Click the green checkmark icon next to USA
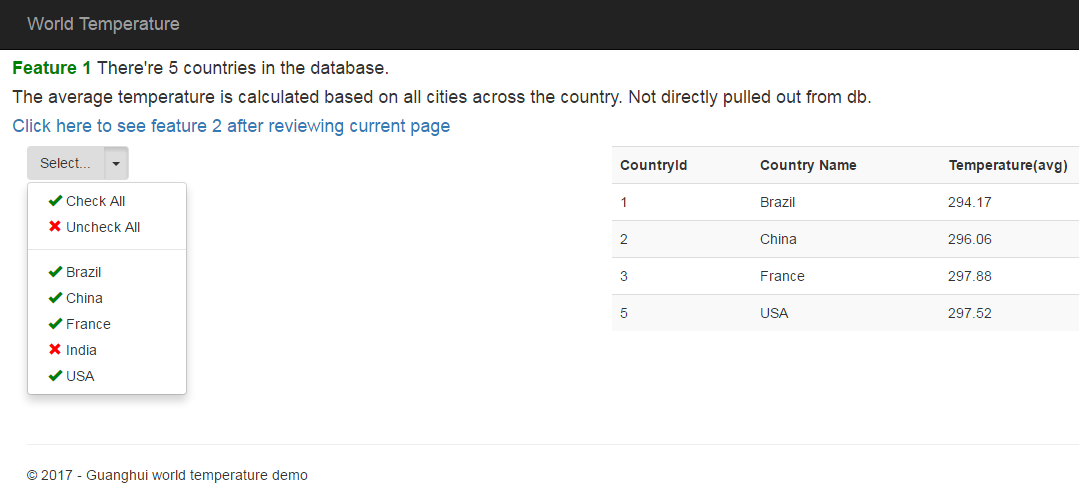The width and height of the screenshot is (1079, 487). pyautogui.click(x=55, y=376)
